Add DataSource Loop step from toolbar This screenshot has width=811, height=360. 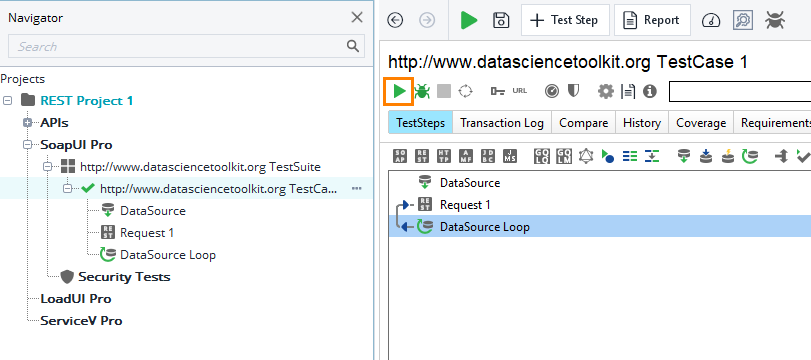coord(749,156)
